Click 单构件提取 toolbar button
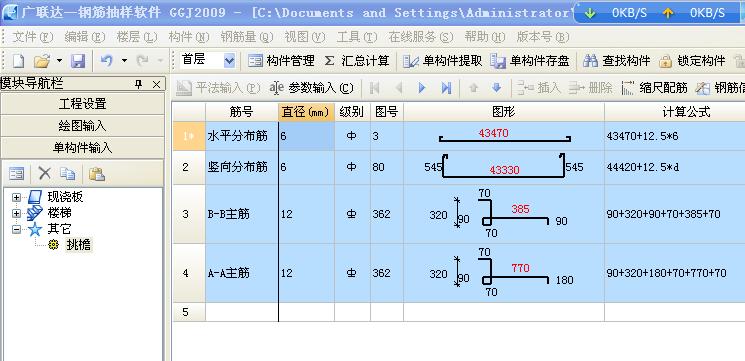This screenshot has height=361, width=745. 443,61
